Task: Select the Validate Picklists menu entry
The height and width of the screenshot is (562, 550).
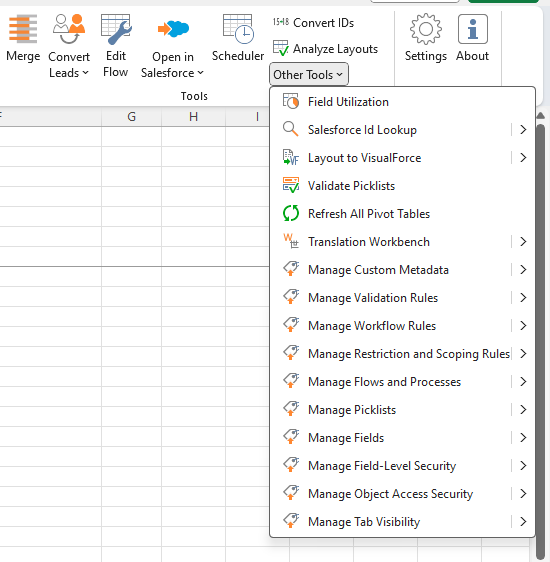Action: tap(402, 185)
